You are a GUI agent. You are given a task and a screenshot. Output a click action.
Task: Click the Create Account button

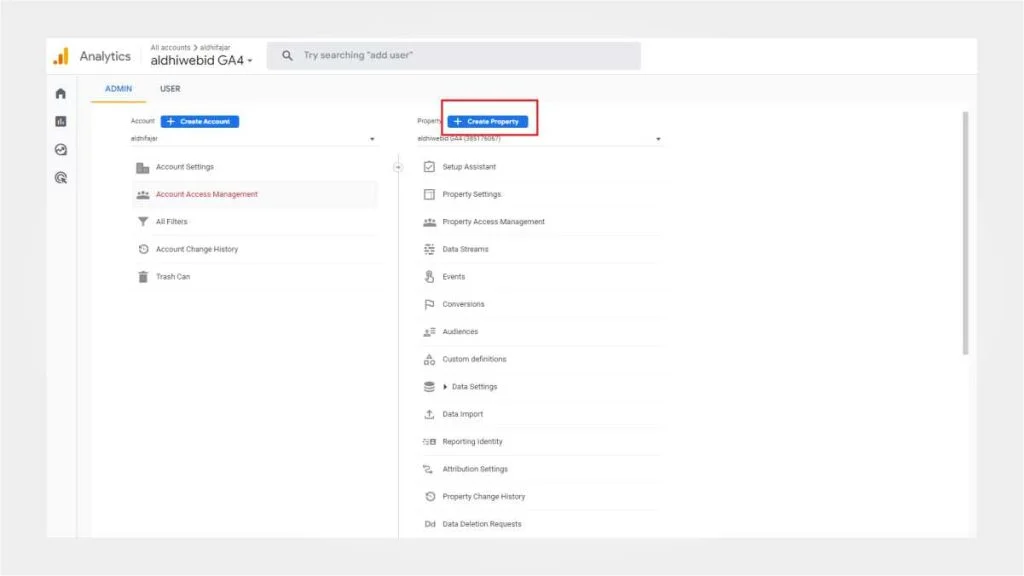[200, 121]
